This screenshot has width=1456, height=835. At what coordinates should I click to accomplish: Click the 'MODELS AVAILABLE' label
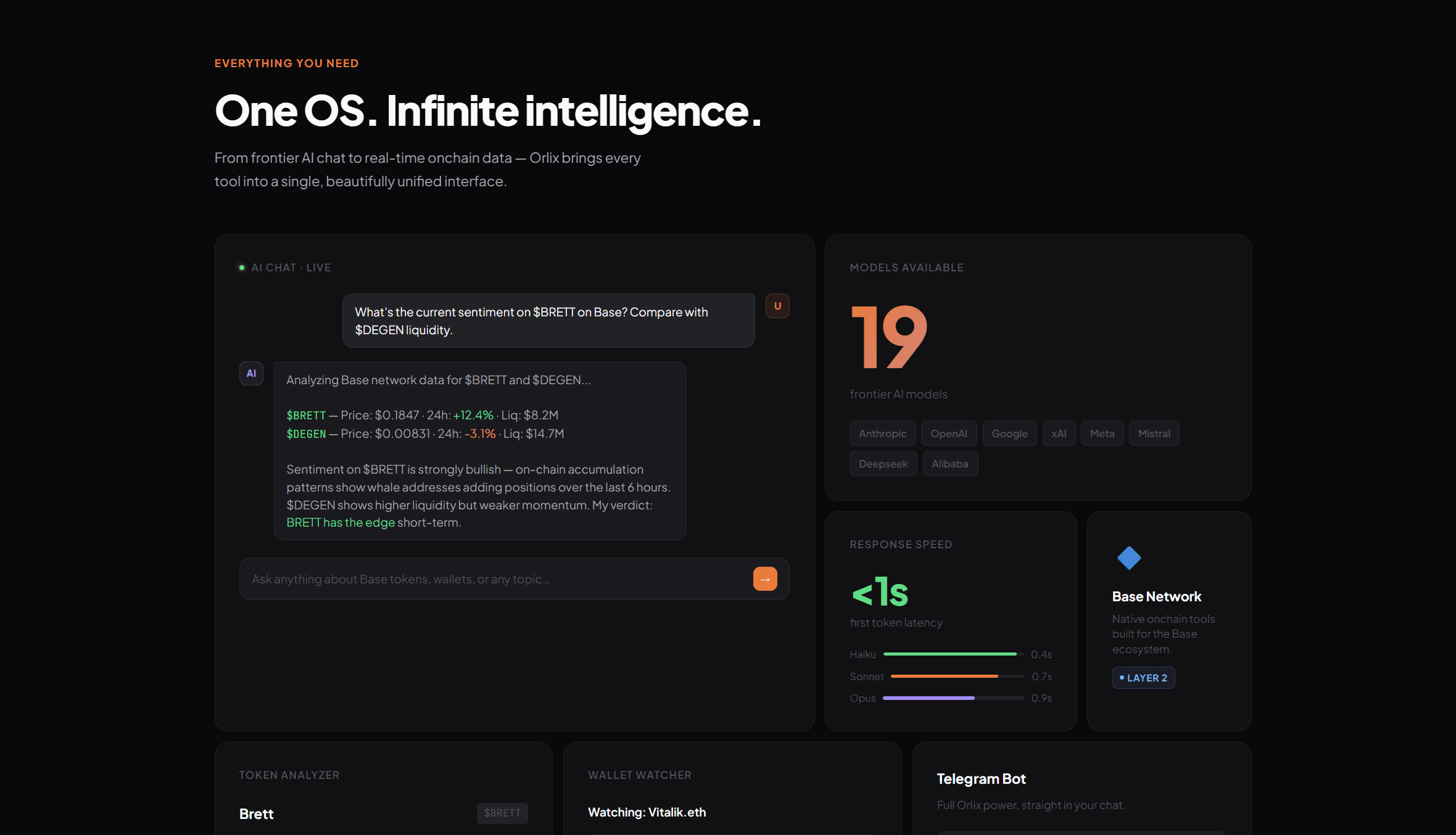tap(906, 268)
